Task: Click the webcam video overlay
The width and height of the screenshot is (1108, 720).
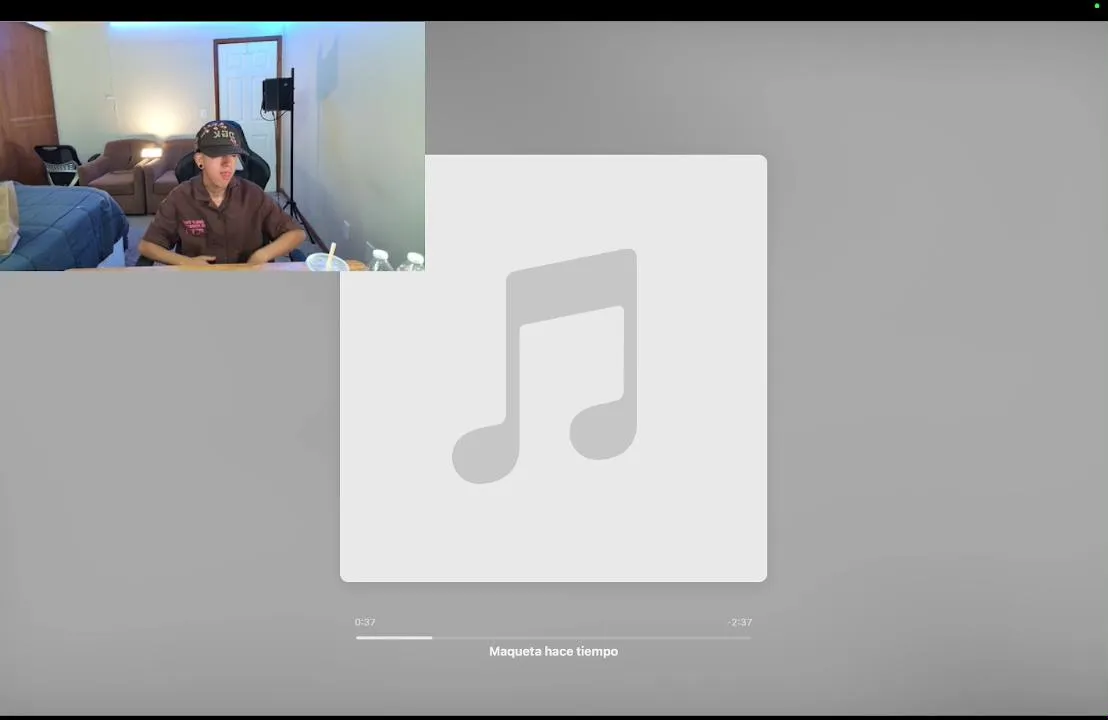Action: pos(212,146)
